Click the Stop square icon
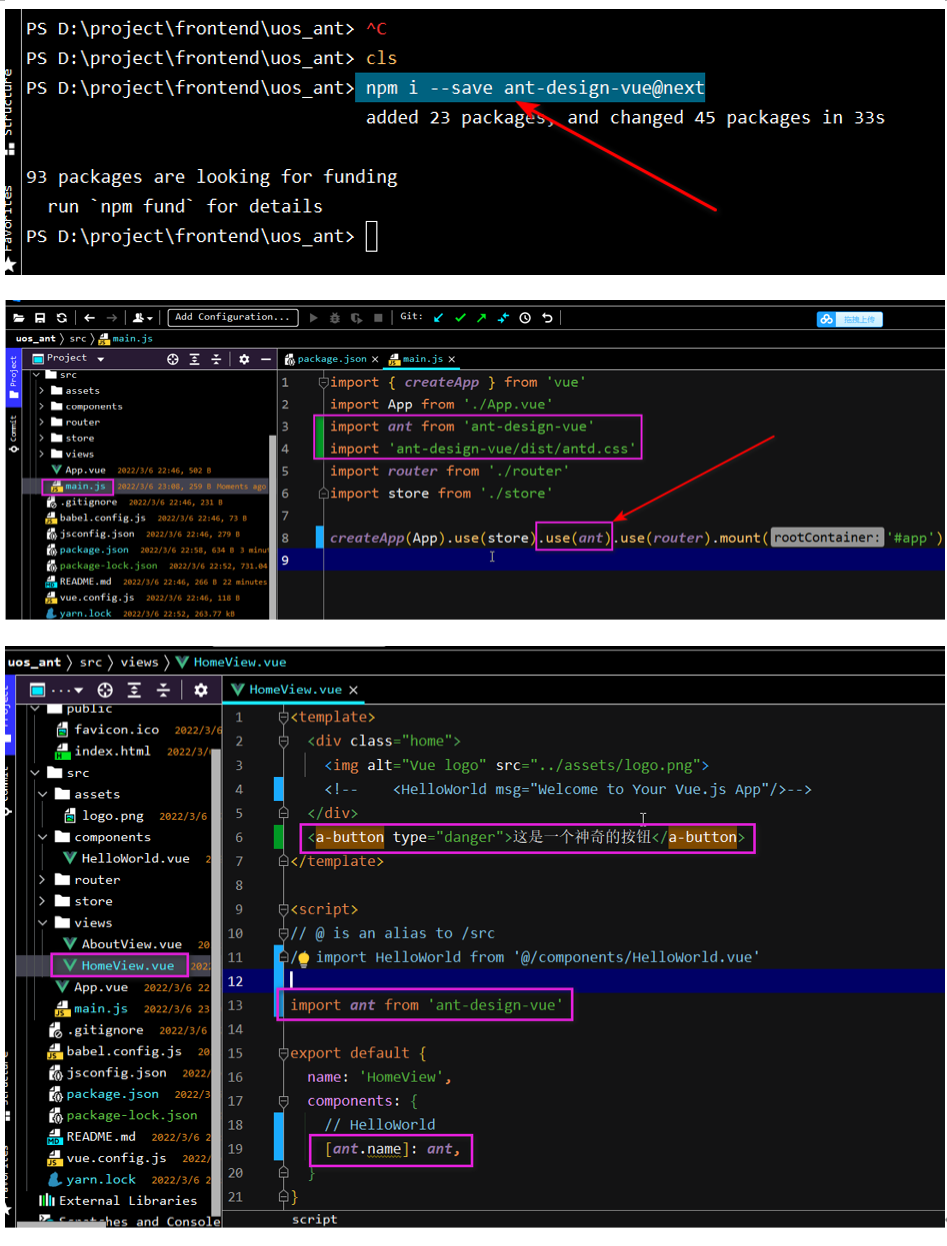 (x=378, y=317)
